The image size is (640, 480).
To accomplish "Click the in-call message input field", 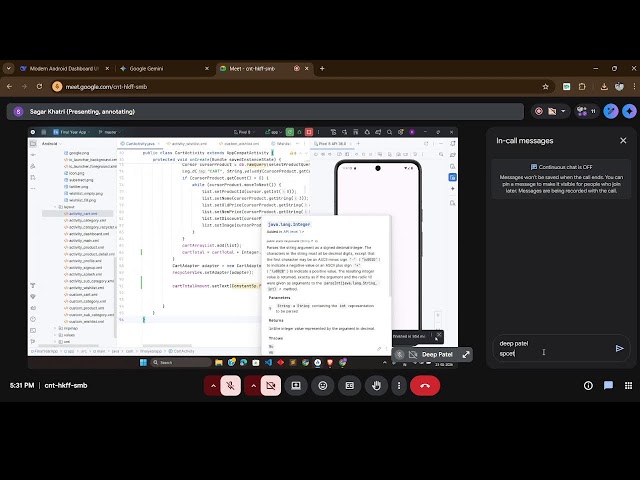I will pos(553,349).
